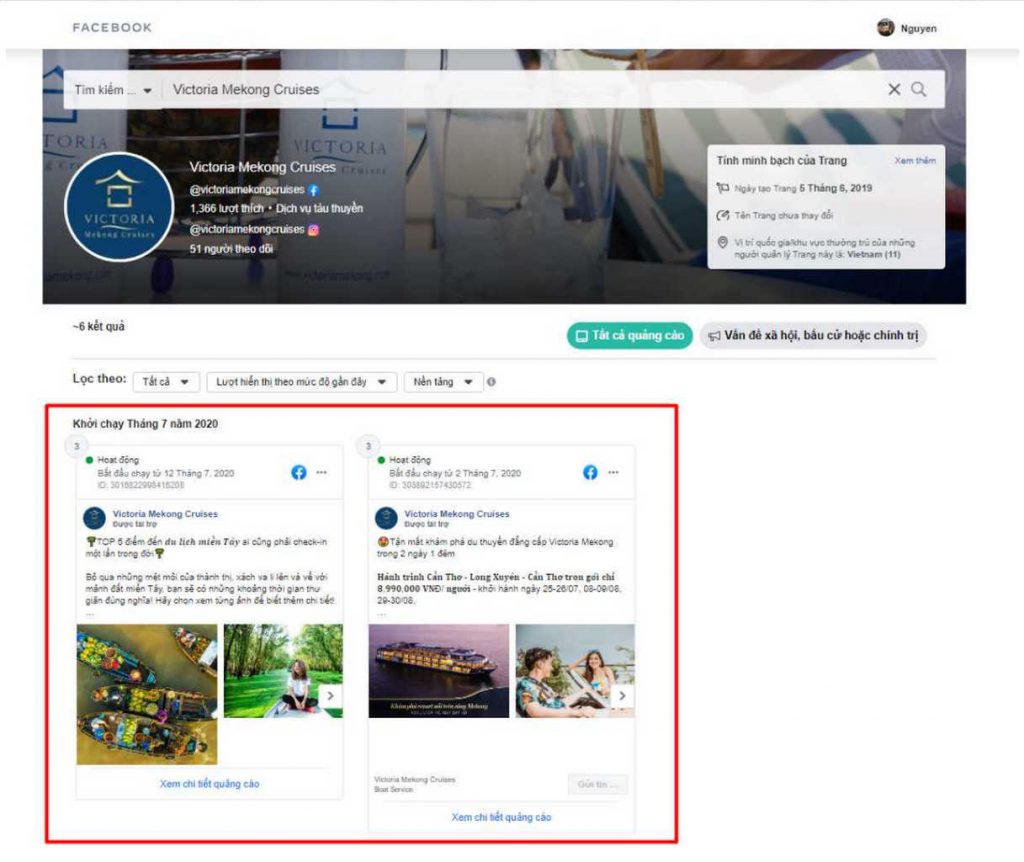Advance the carousel arrow on the cruise ship ad

pyautogui.click(x=622, y=695)
